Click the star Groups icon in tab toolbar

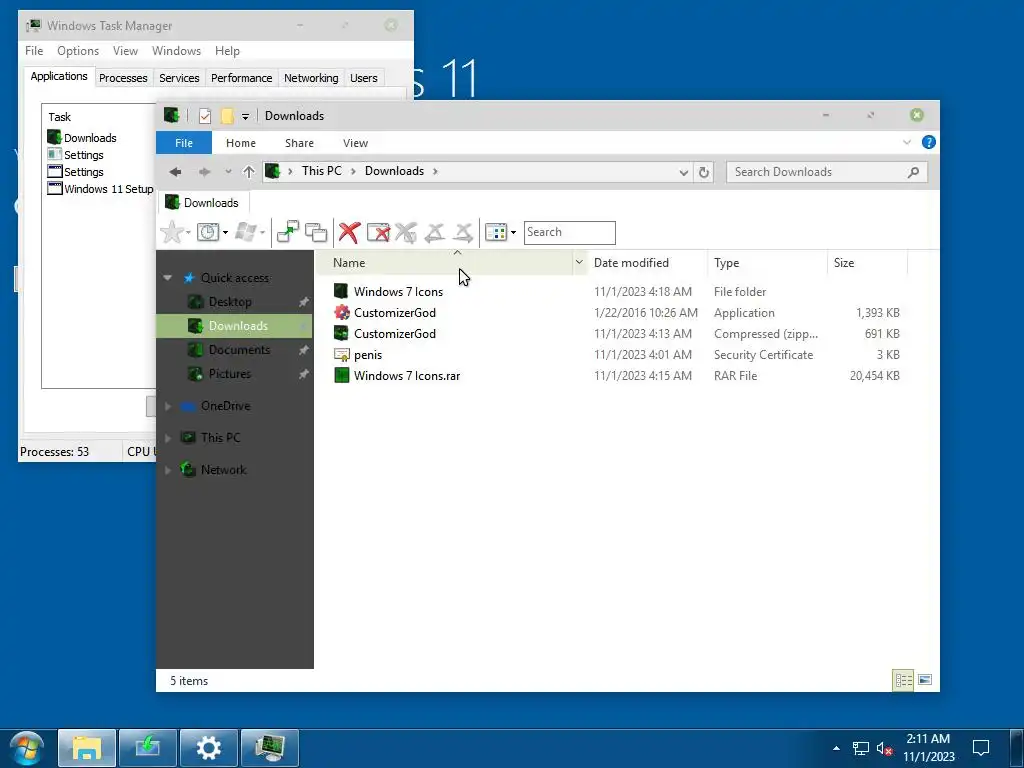[x=172, y=232]
